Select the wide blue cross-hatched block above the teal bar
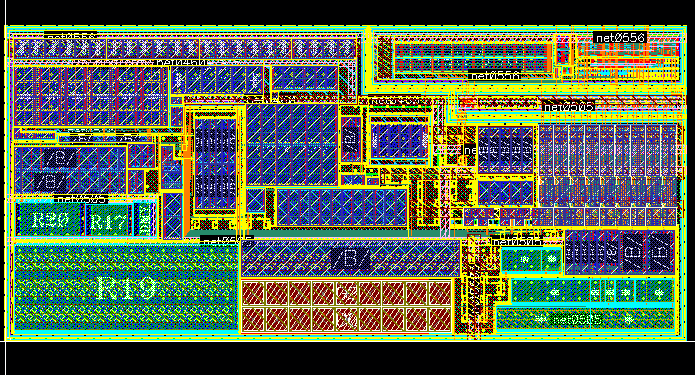The image size is (695, 375). tap(342, 207)
